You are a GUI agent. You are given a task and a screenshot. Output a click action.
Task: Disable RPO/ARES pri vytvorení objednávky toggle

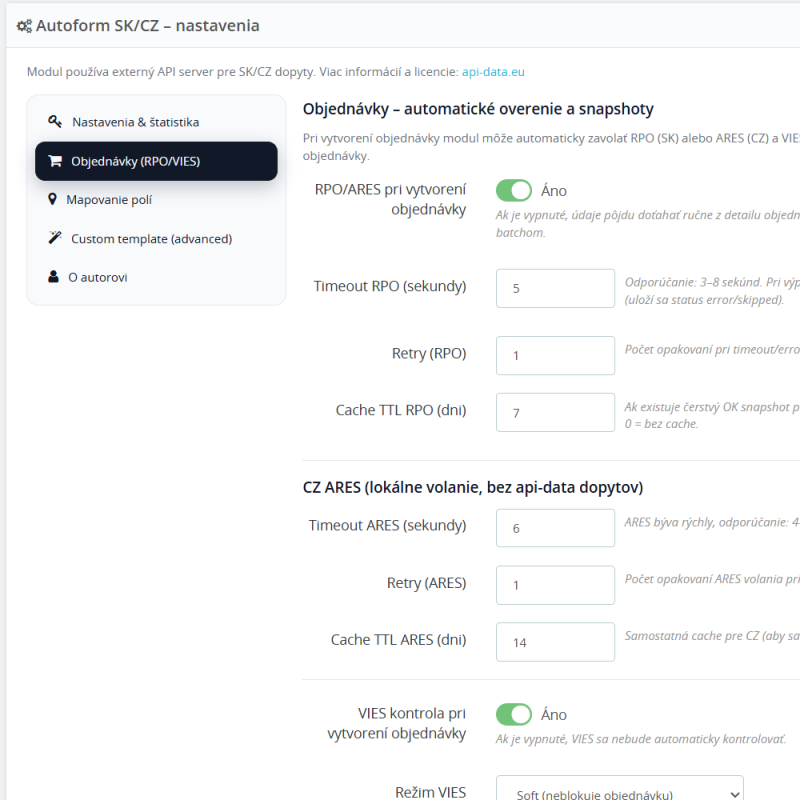[514, 190]
